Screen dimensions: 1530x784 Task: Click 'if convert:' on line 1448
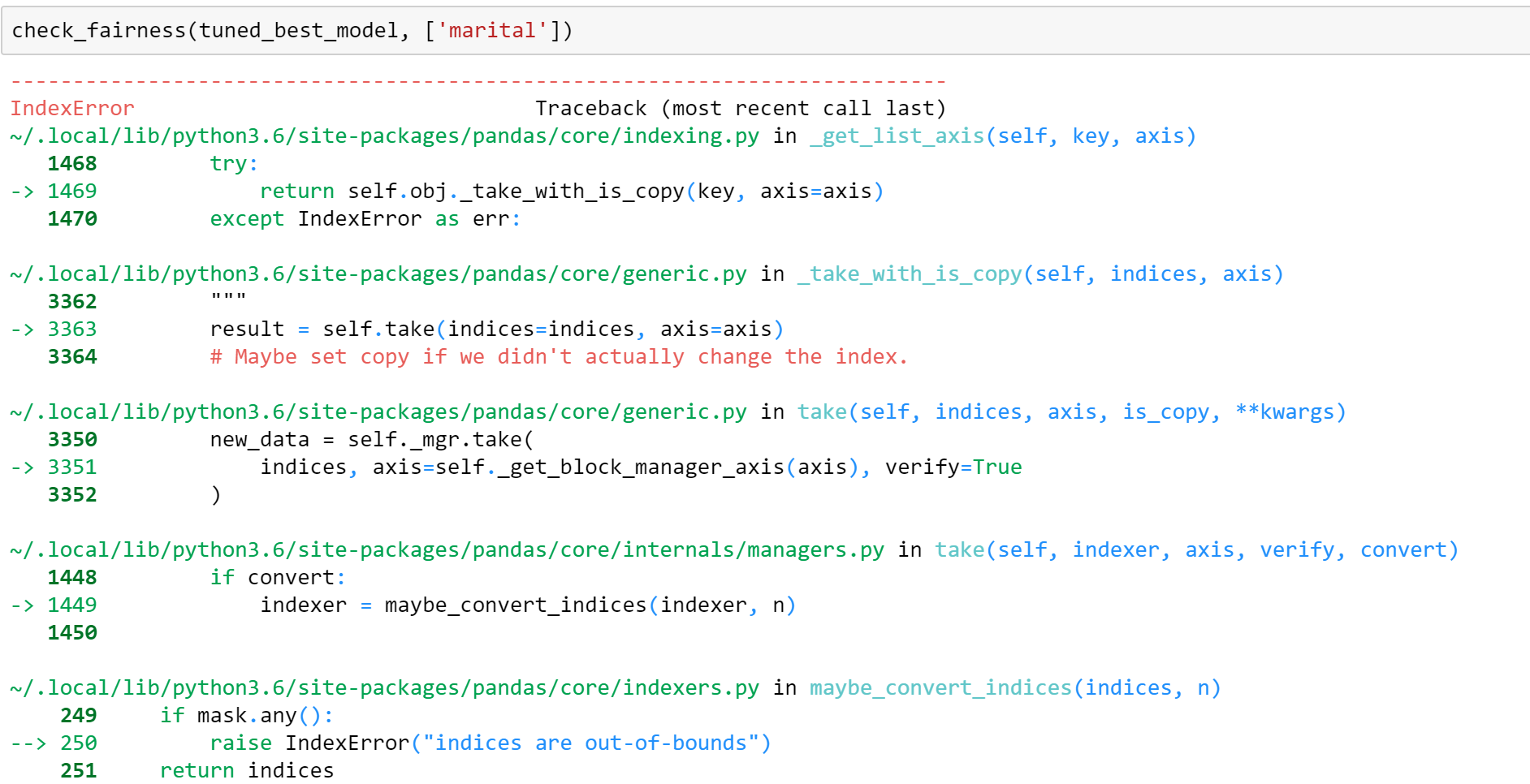[x=278, y=578]
